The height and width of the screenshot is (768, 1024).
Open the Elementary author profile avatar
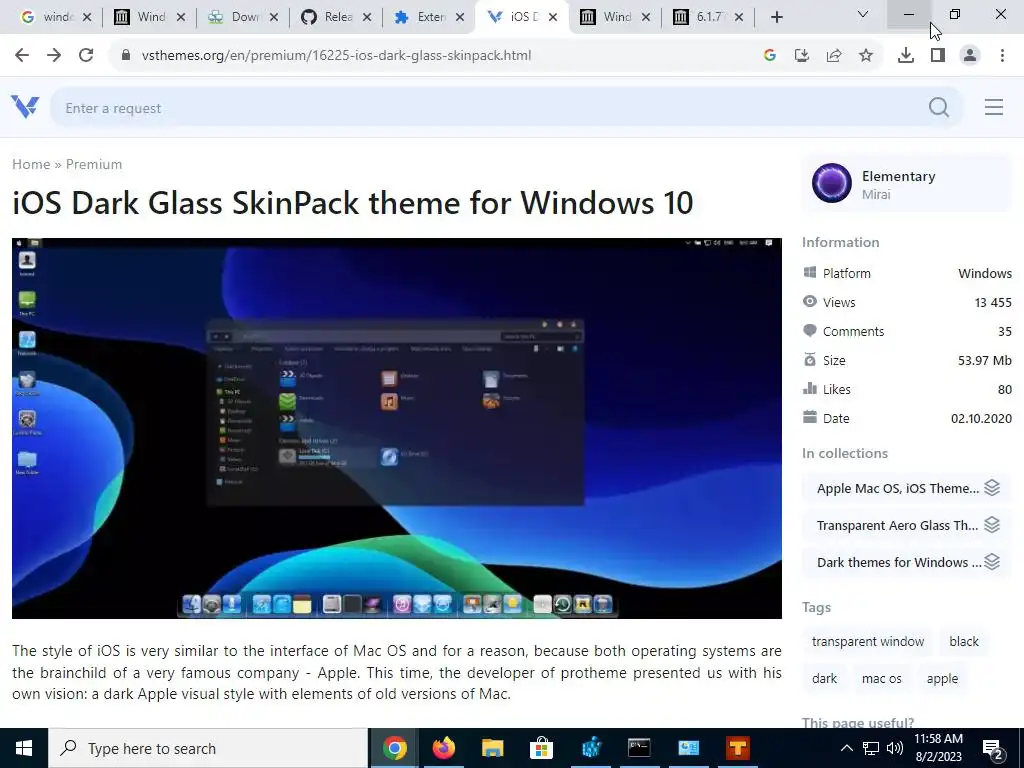[831, 183]
